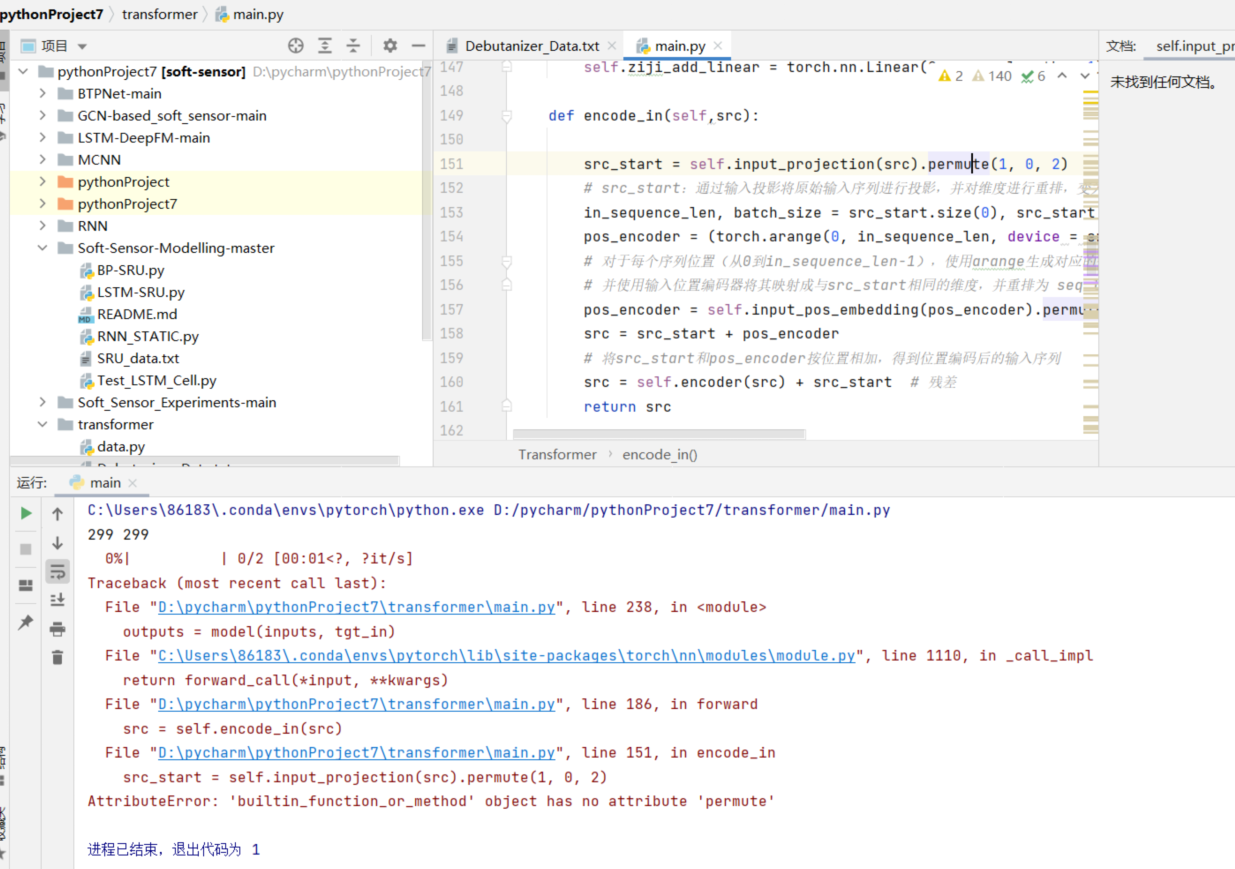The image size is (1235, 869).
Task: Collapse the Soft-Sensor-Modelling-master folder
Action: (x=43, y=248)
